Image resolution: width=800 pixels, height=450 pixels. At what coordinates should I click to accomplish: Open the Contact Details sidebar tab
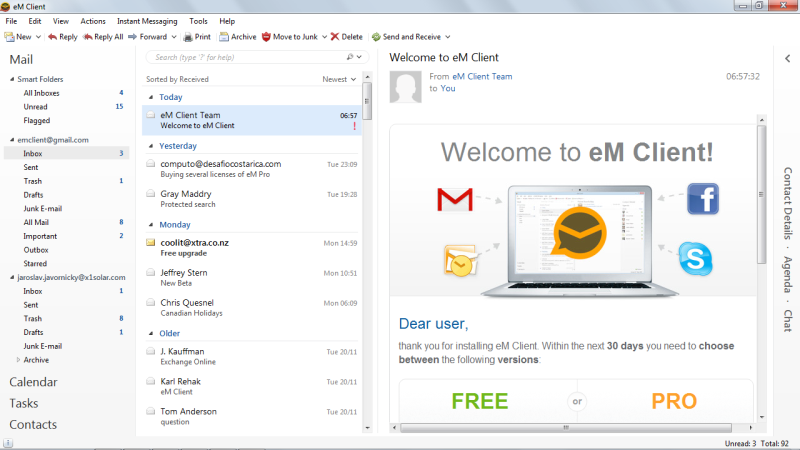788,203
